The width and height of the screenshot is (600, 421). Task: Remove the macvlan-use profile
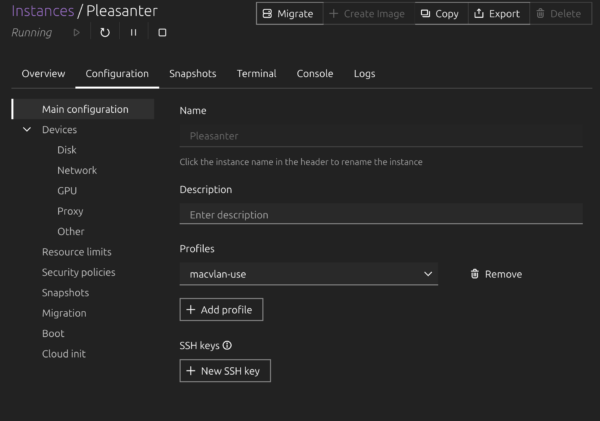[496, 274]
